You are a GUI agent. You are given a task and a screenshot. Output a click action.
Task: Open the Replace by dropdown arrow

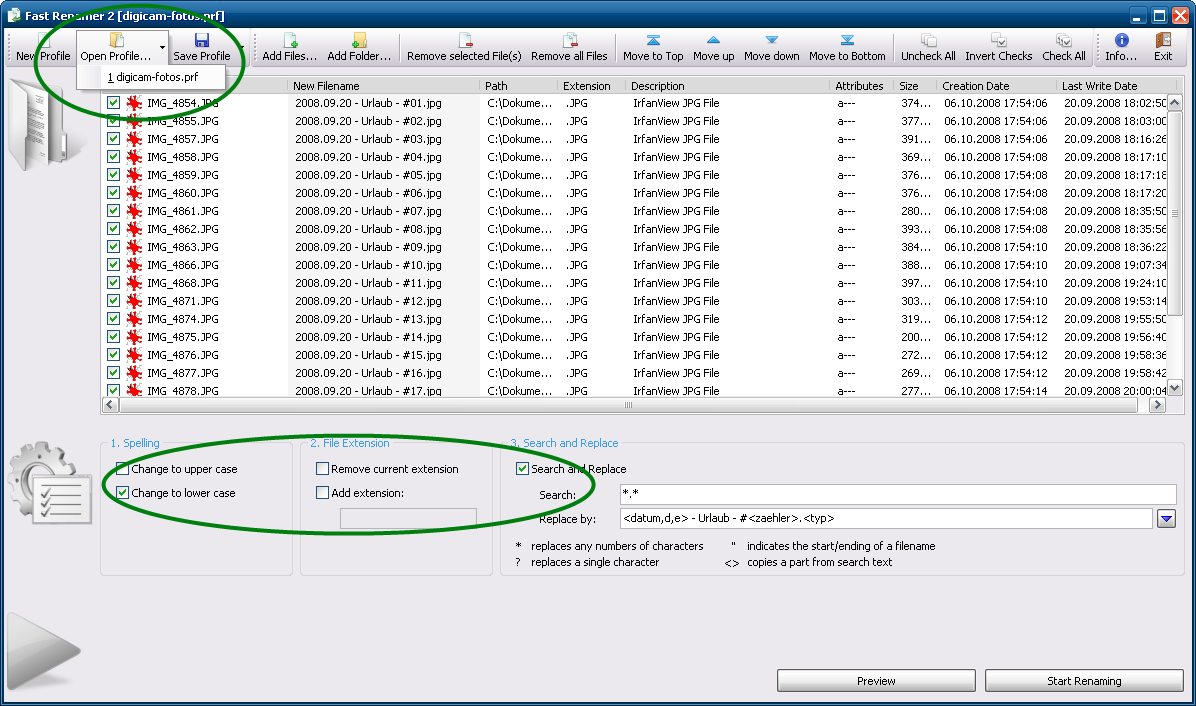click(x=1166, y=519)
